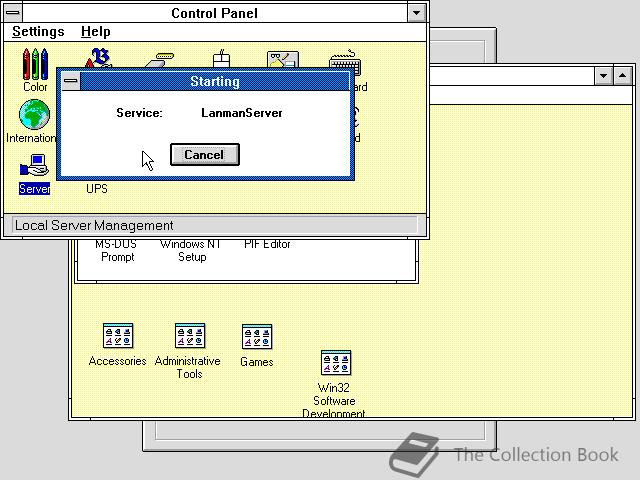Open the Help menu in Control Panel
Viewport: 640px width, 480px height.
(96, 32)
